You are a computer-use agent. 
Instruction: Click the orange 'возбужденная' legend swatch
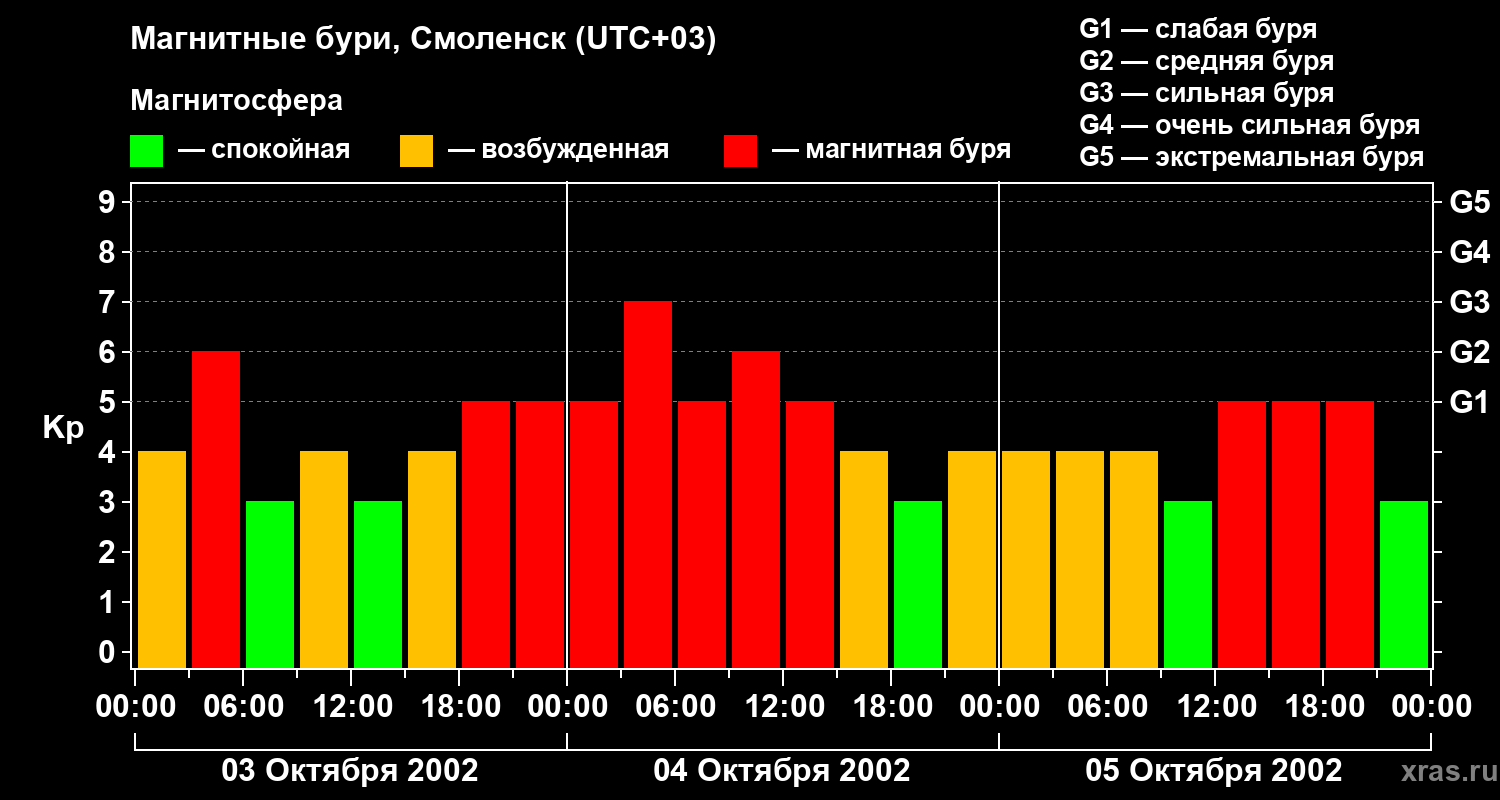pos(416,151)
